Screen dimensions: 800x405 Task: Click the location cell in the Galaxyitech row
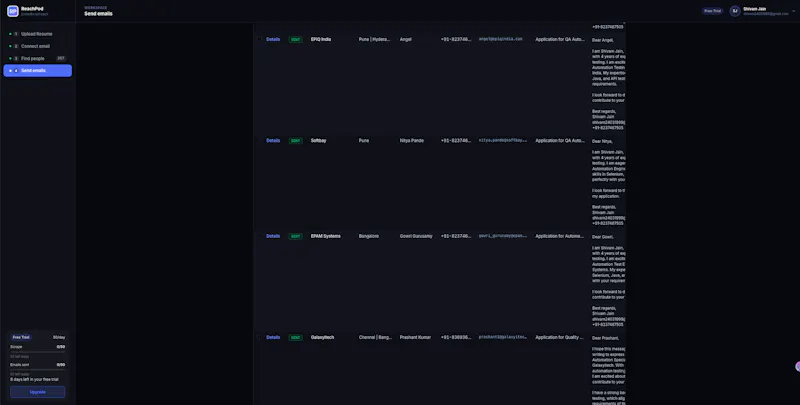tap(376, 337)
